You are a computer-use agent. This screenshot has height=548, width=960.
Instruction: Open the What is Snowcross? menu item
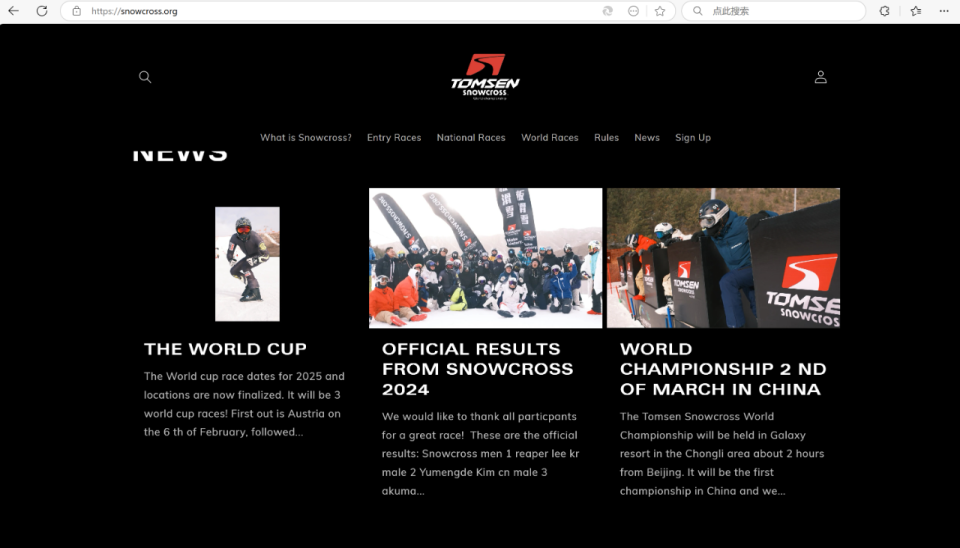pos(306,138)
